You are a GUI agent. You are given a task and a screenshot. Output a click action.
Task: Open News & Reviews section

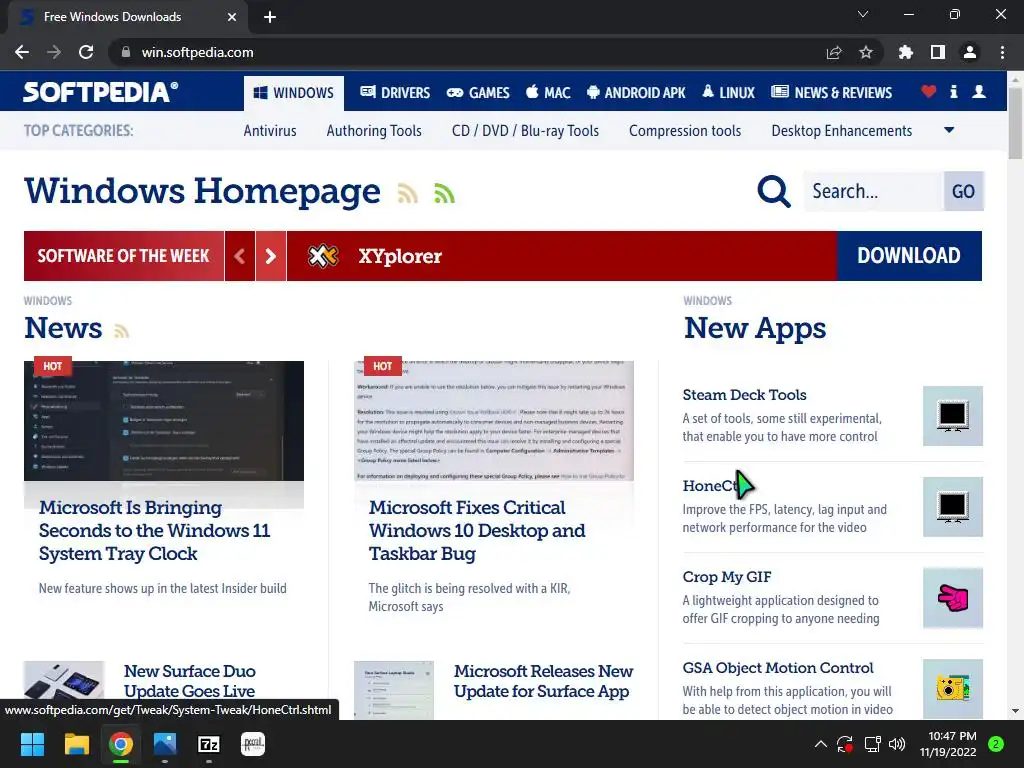(x=831, y=93)
